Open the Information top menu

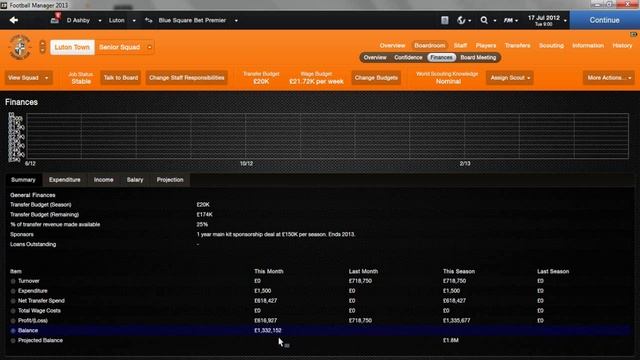[588, 45]
